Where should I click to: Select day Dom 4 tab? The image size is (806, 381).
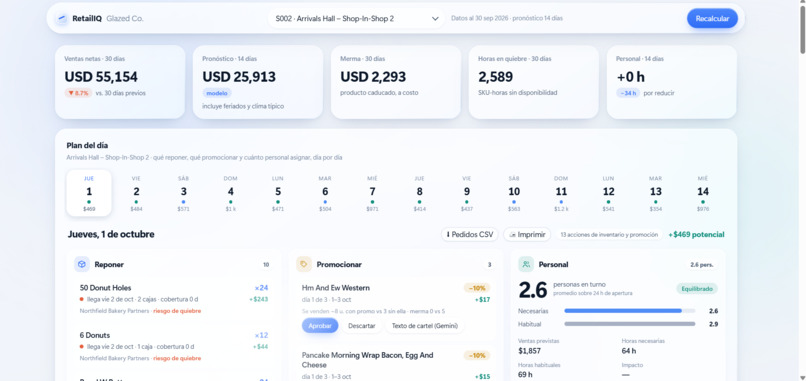(x=230, y=193)
